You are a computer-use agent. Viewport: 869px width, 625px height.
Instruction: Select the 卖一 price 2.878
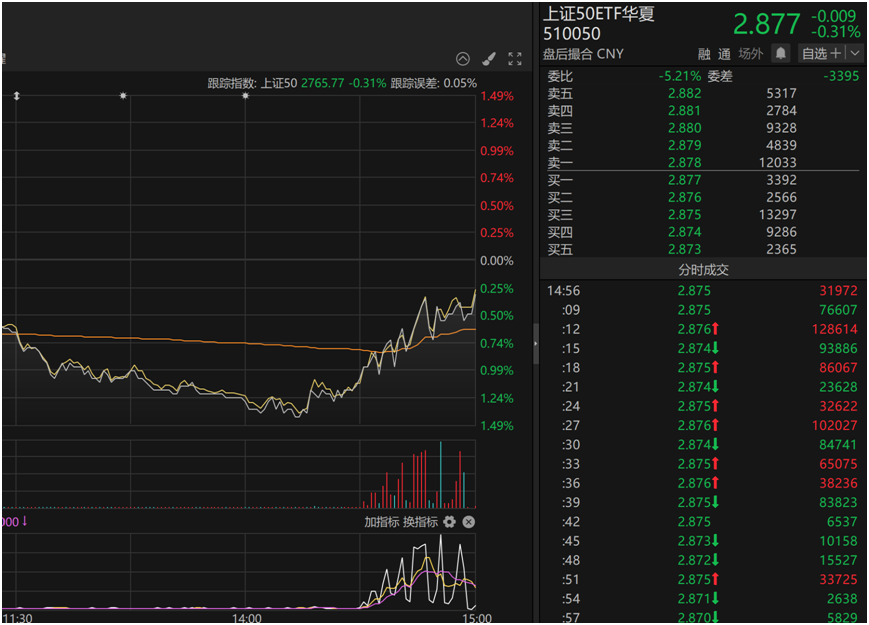684,162
